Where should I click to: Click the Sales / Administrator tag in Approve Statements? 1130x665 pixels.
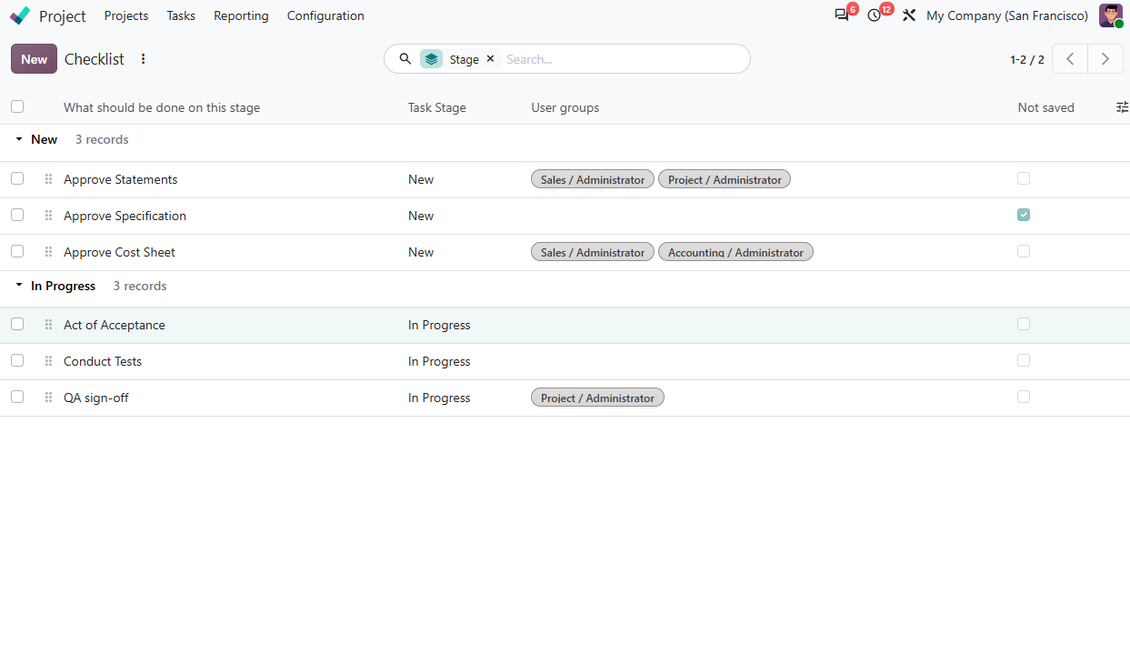point(592,179)
